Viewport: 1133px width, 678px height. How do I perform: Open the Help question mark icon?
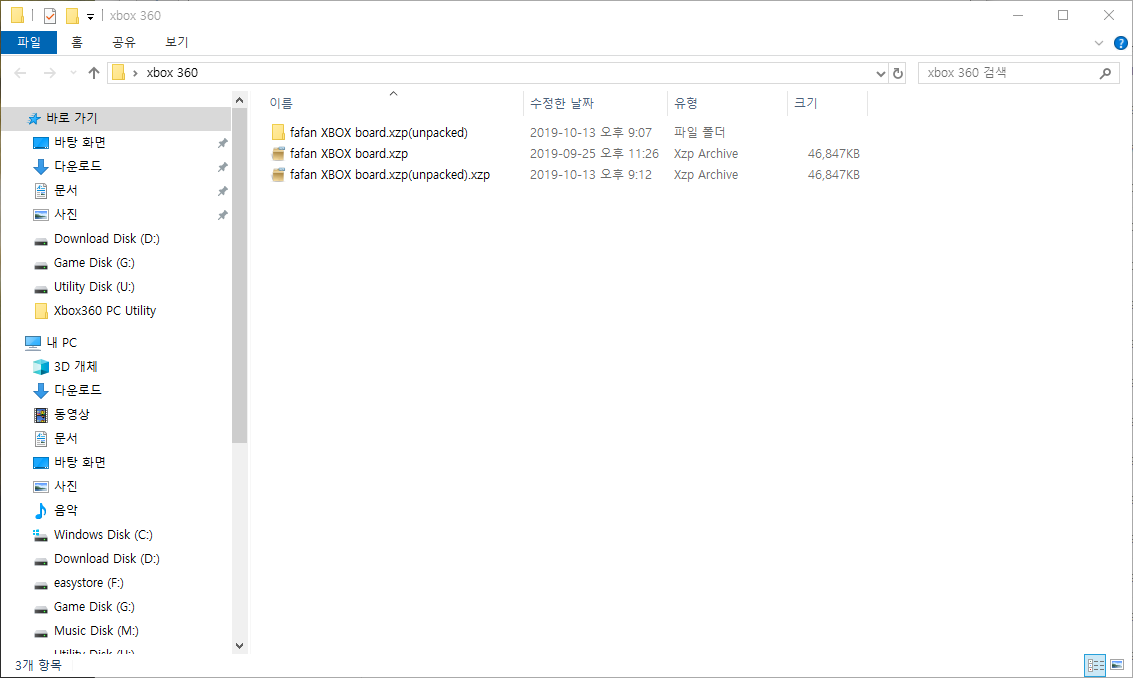[x=1121, y=43]
